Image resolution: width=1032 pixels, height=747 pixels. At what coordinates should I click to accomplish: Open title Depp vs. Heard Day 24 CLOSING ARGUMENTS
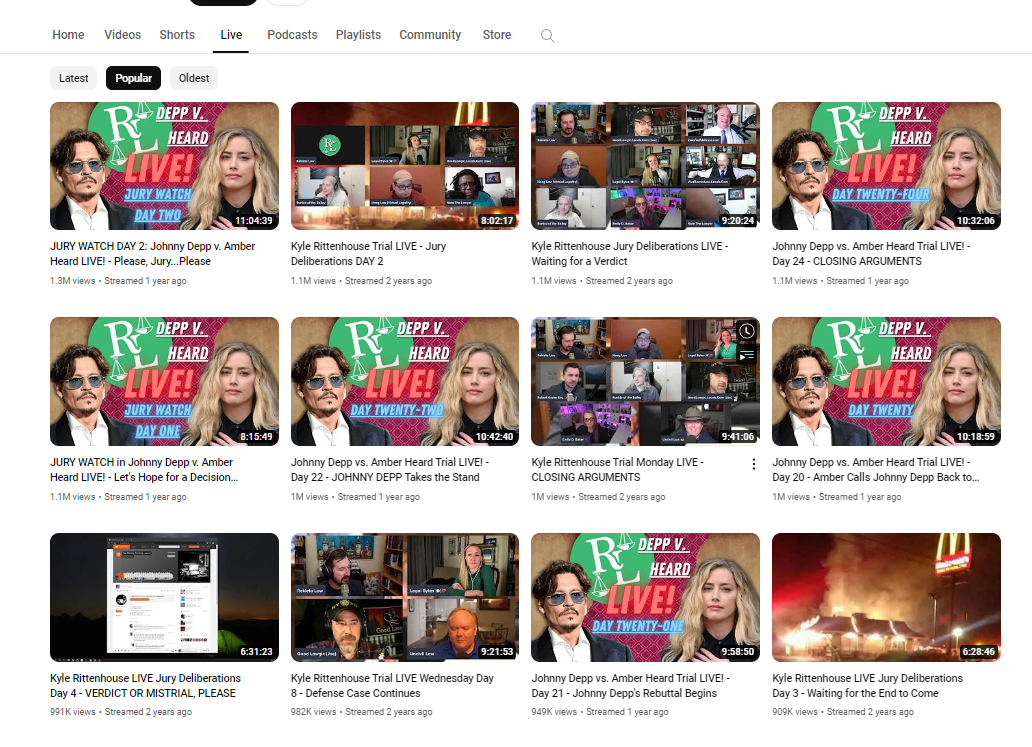[871, 253]
